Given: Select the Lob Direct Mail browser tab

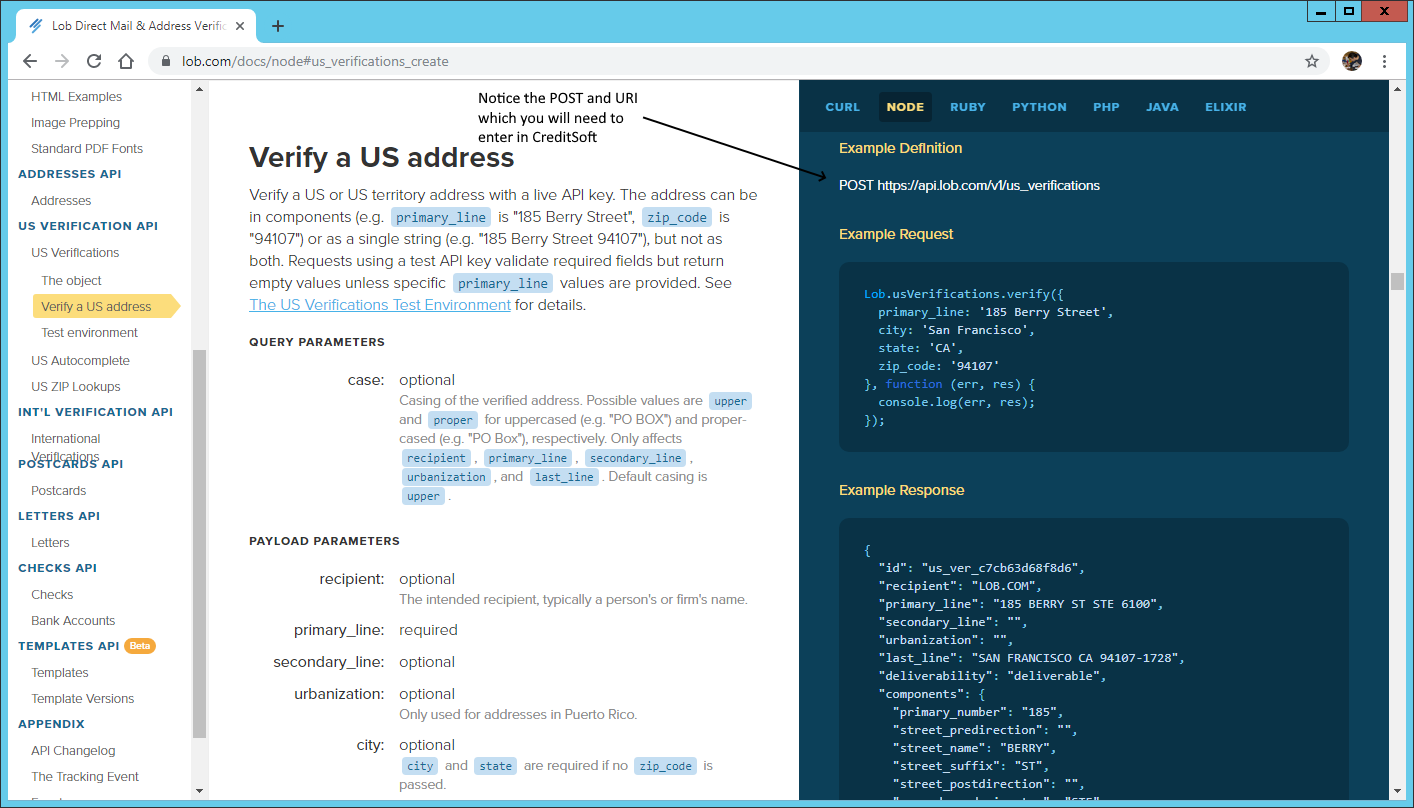Looking at the screenshot, I should (135, 26).
